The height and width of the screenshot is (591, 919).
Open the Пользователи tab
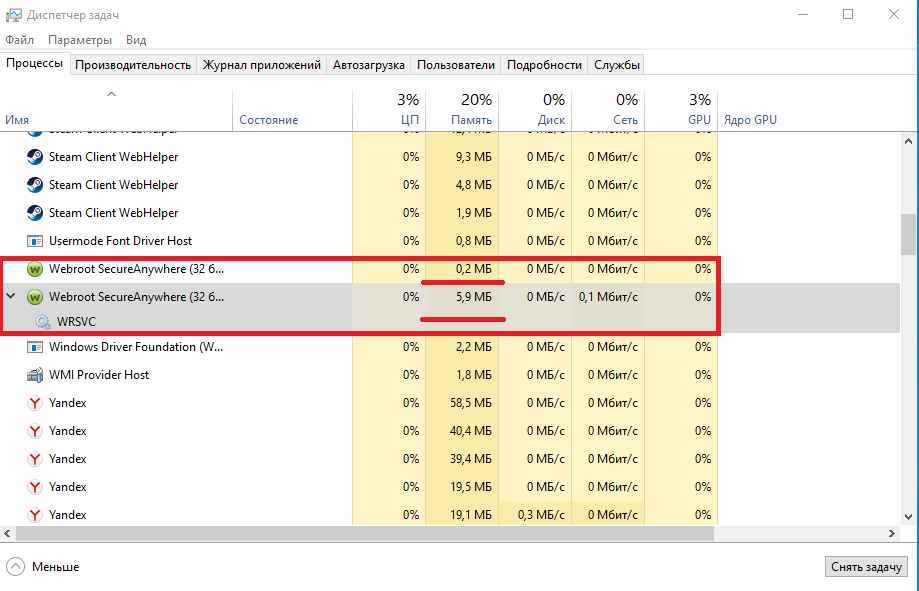(455, 65)
